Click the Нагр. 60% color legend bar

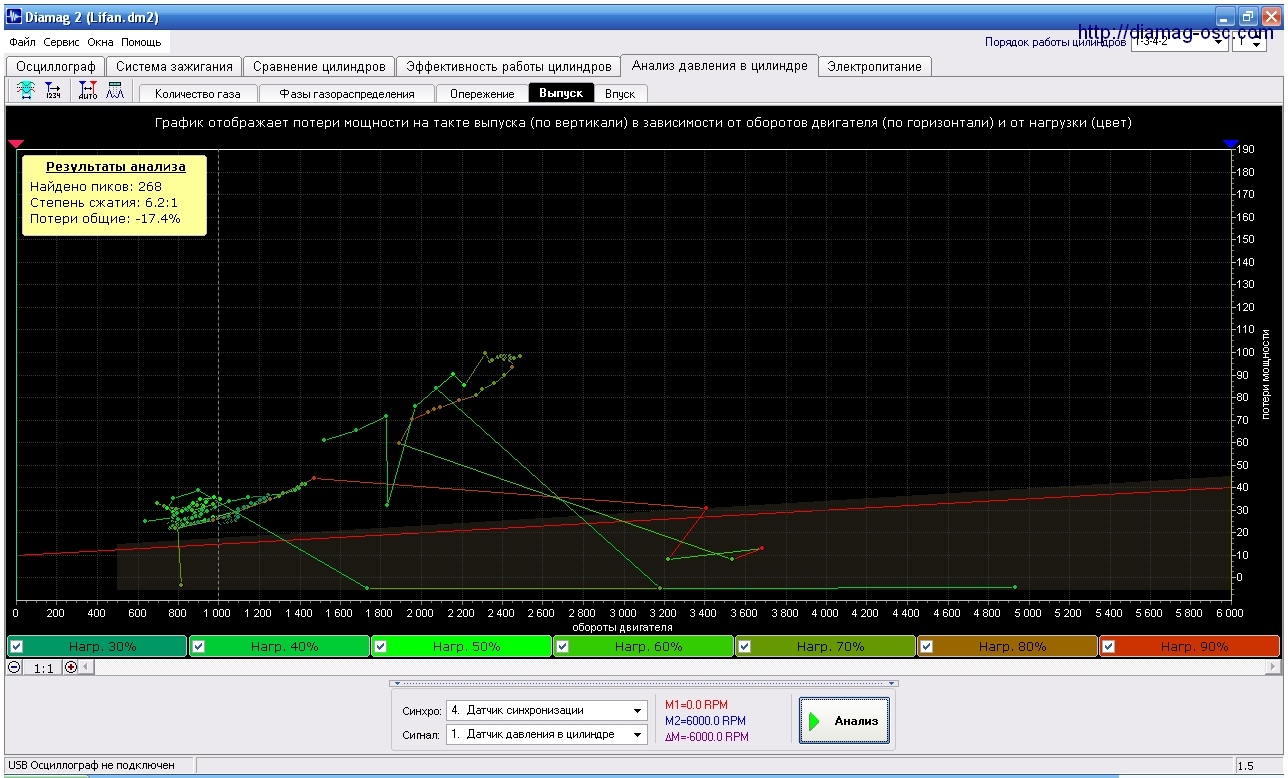(643, 647)
